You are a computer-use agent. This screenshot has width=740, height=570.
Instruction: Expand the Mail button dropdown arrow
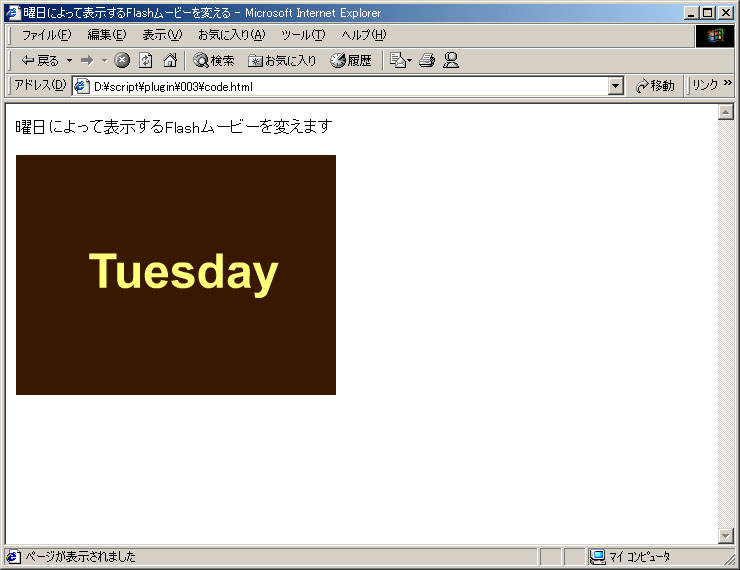point(409,60)
